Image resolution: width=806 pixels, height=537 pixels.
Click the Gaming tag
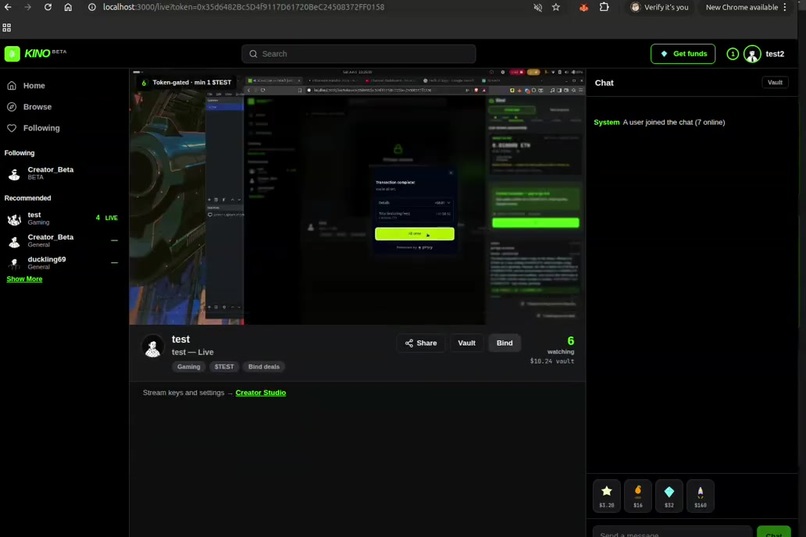tap(189, 366)
